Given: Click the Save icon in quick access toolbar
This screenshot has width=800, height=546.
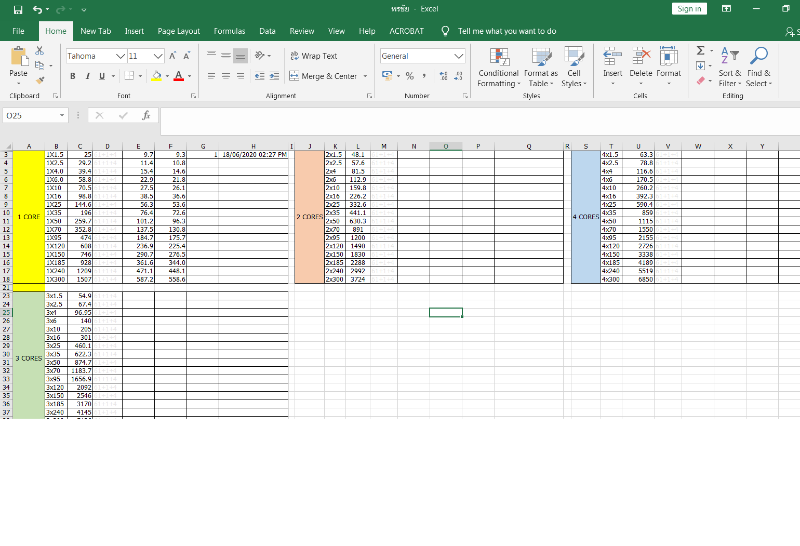Looking at the screenshot, I should pyautogui.click(x=12, y=9).
